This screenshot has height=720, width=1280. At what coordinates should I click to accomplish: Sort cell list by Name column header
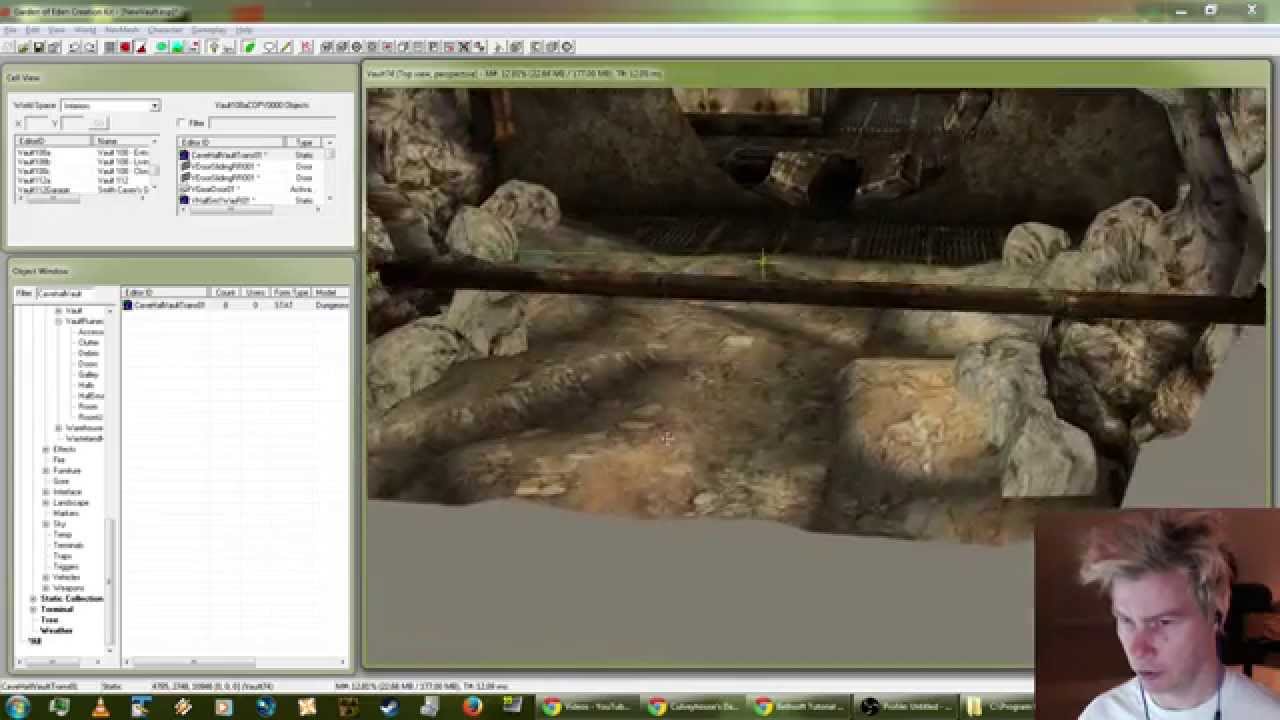(122, 141)
